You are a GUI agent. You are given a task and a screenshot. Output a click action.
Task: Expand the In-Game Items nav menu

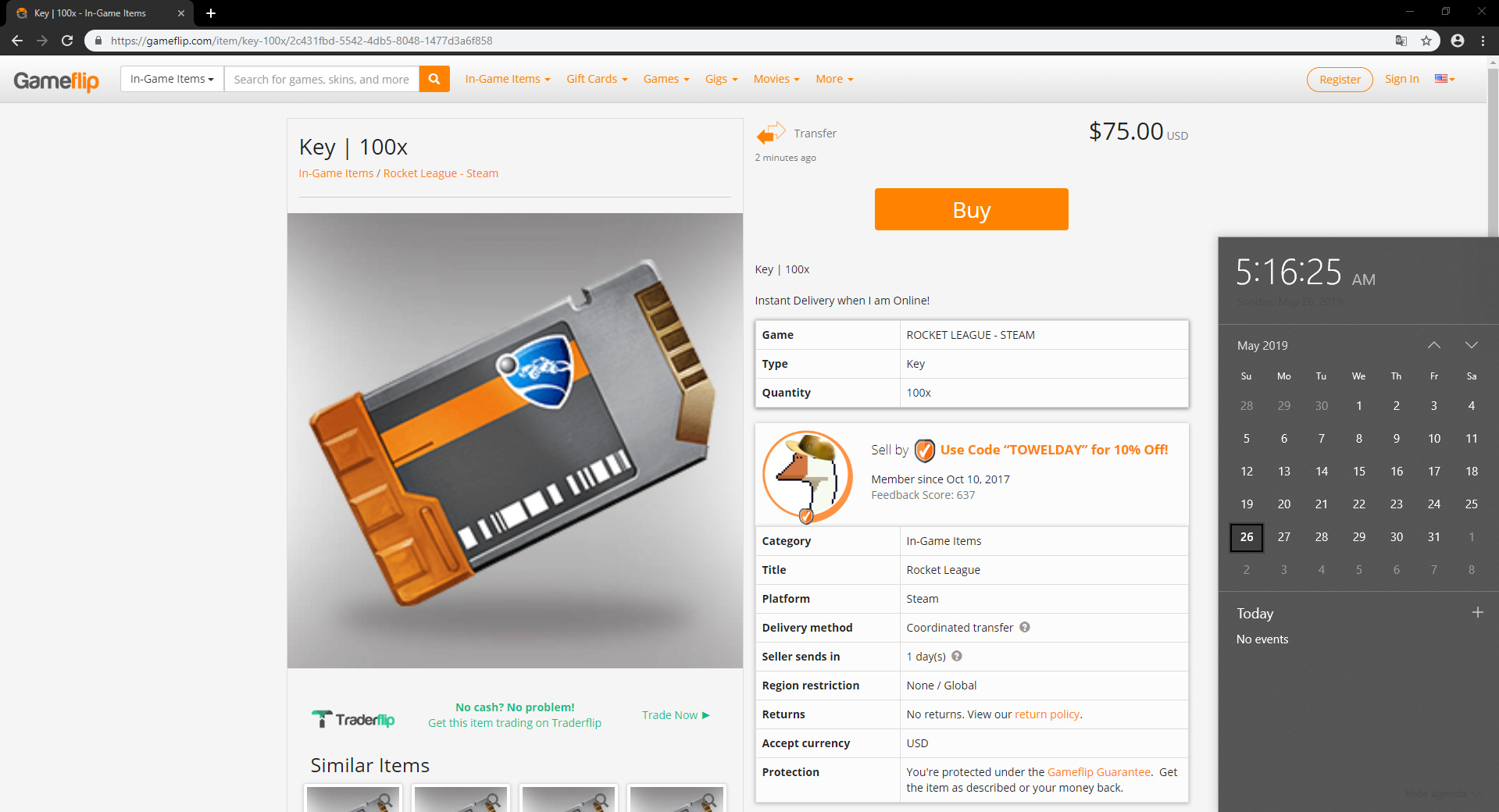pos(508,79)
